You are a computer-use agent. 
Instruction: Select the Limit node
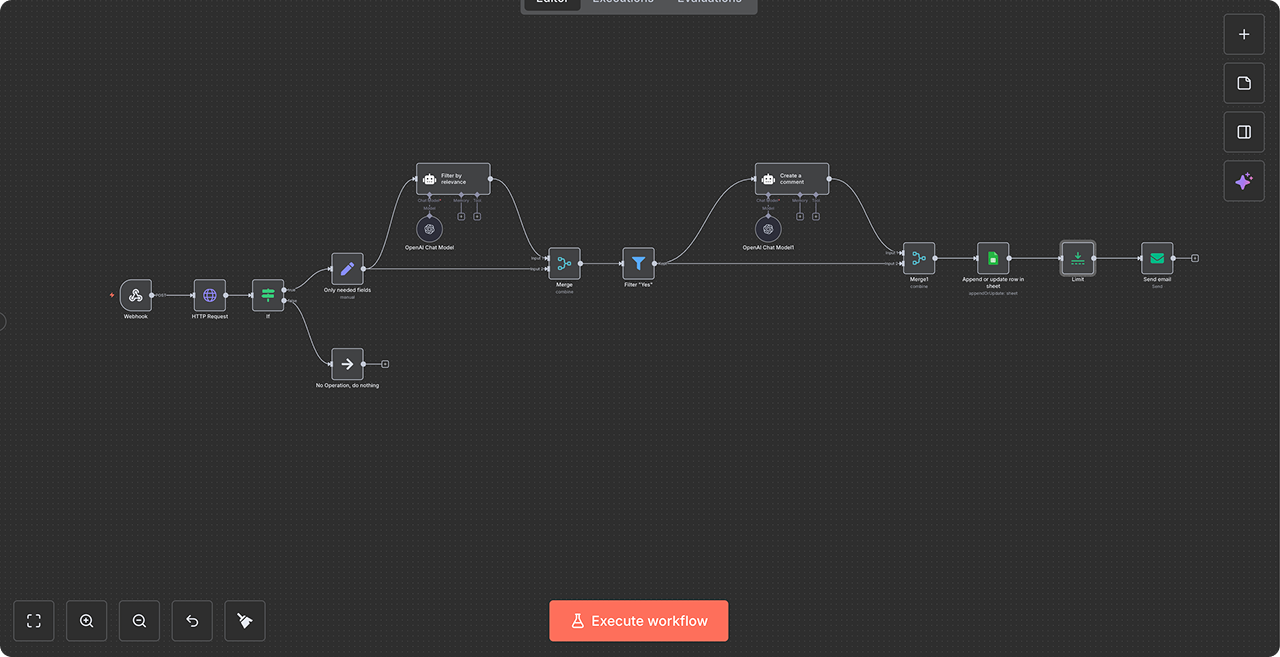[x=1077, y=258]
